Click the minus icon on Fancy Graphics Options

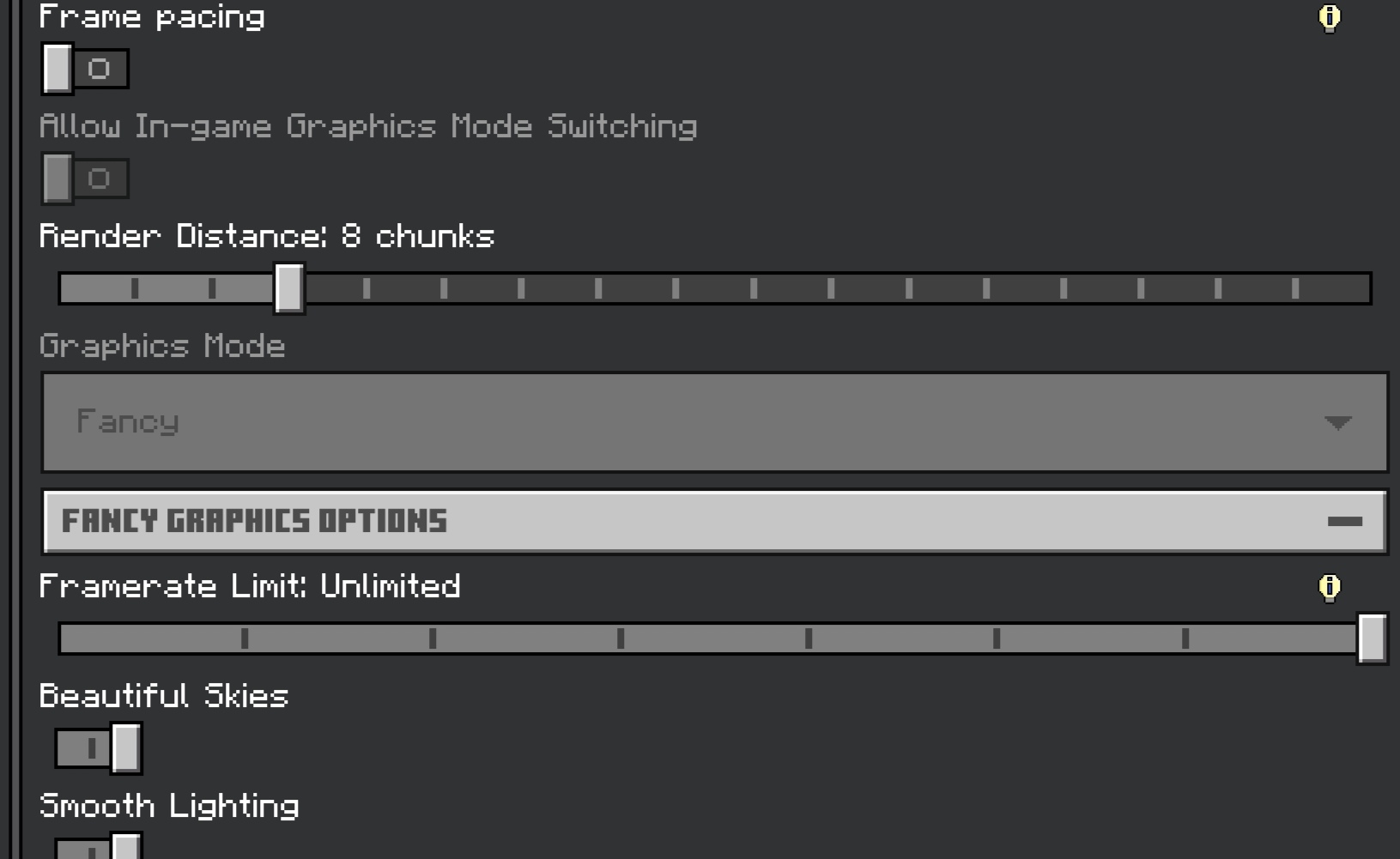[x=1344, y=521]
